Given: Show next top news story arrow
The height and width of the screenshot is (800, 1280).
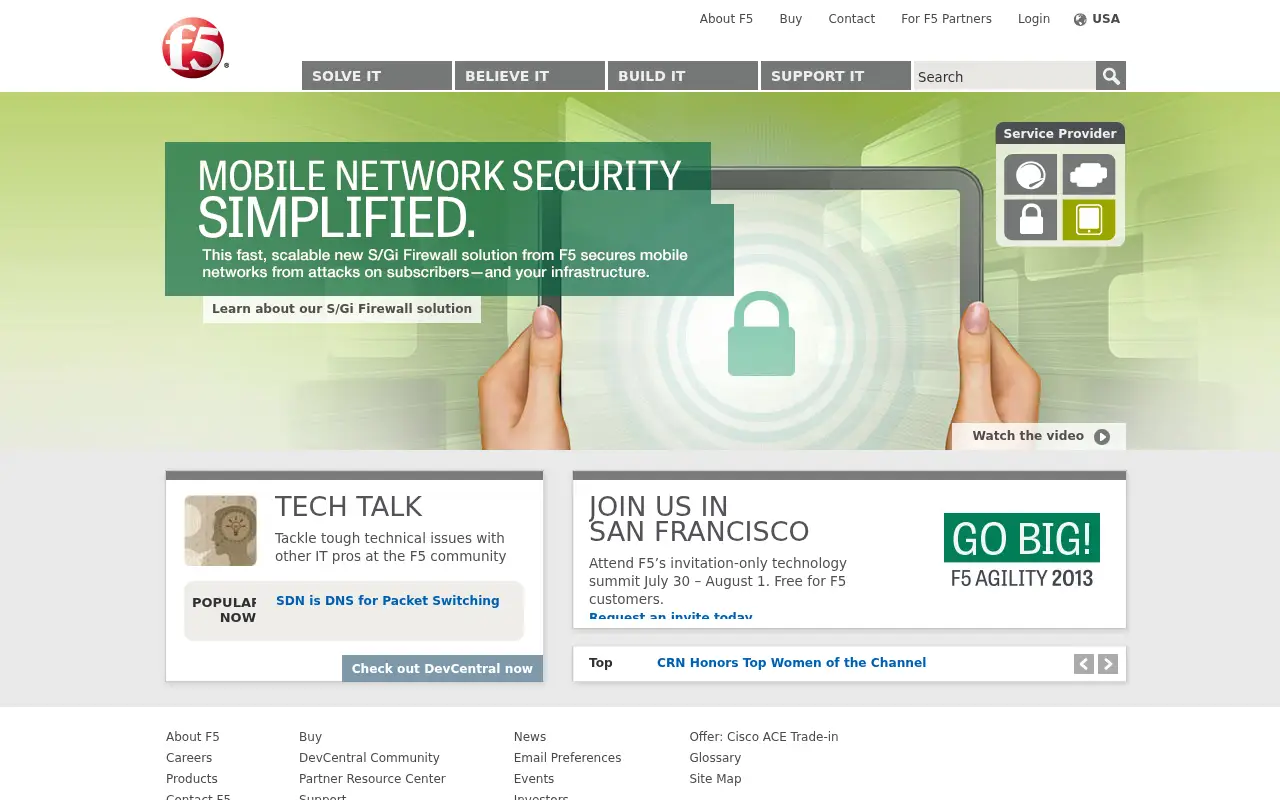Looking at the screenshot, I should [x=1108, y=664].
